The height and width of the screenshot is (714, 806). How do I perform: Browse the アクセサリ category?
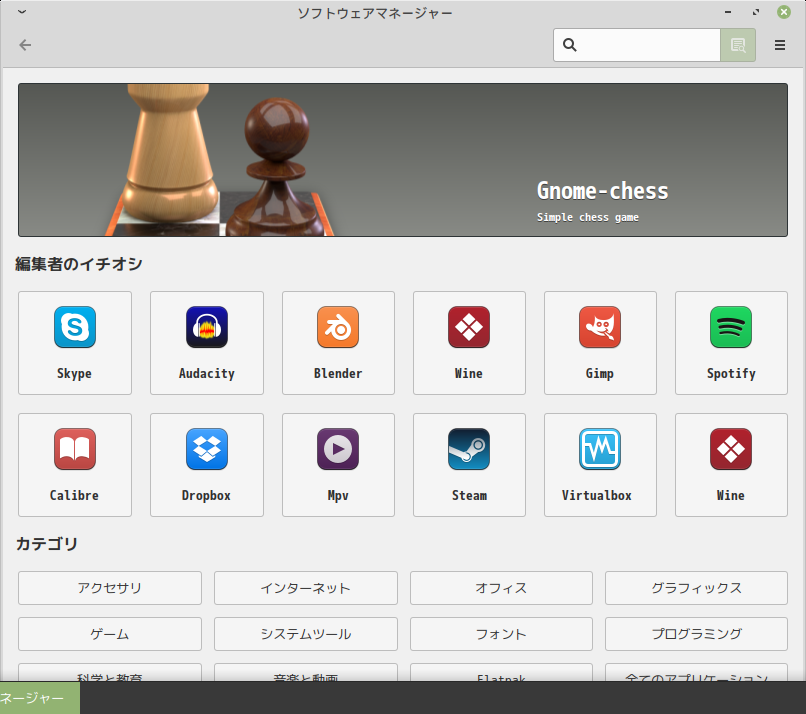click(x=109, y=588)
